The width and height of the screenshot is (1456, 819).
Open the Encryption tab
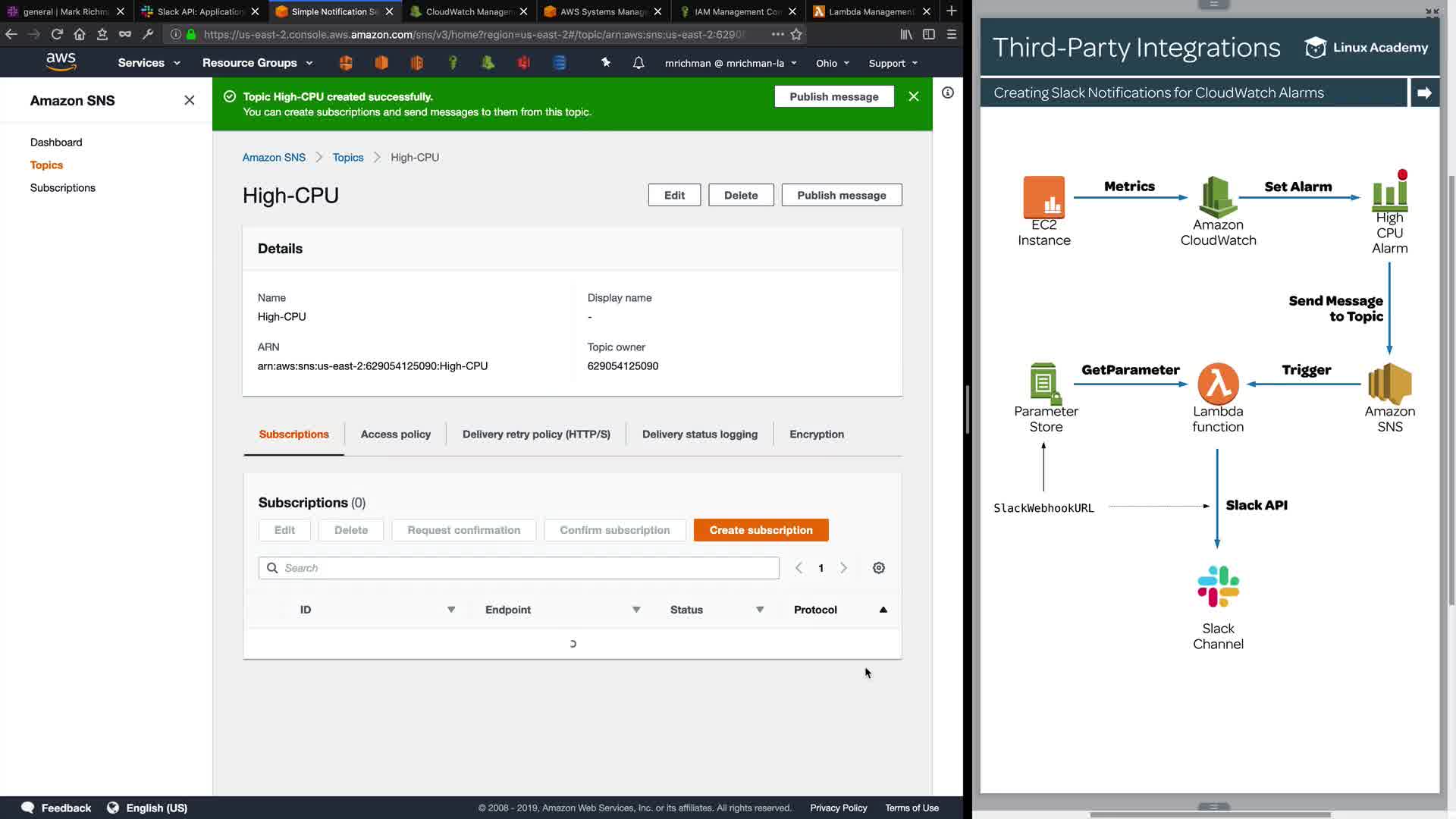pos(816,434)
